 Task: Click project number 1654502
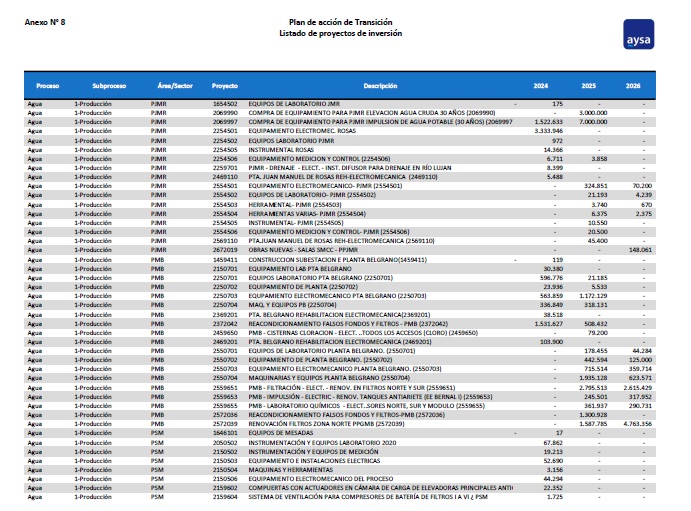(225, 103)
